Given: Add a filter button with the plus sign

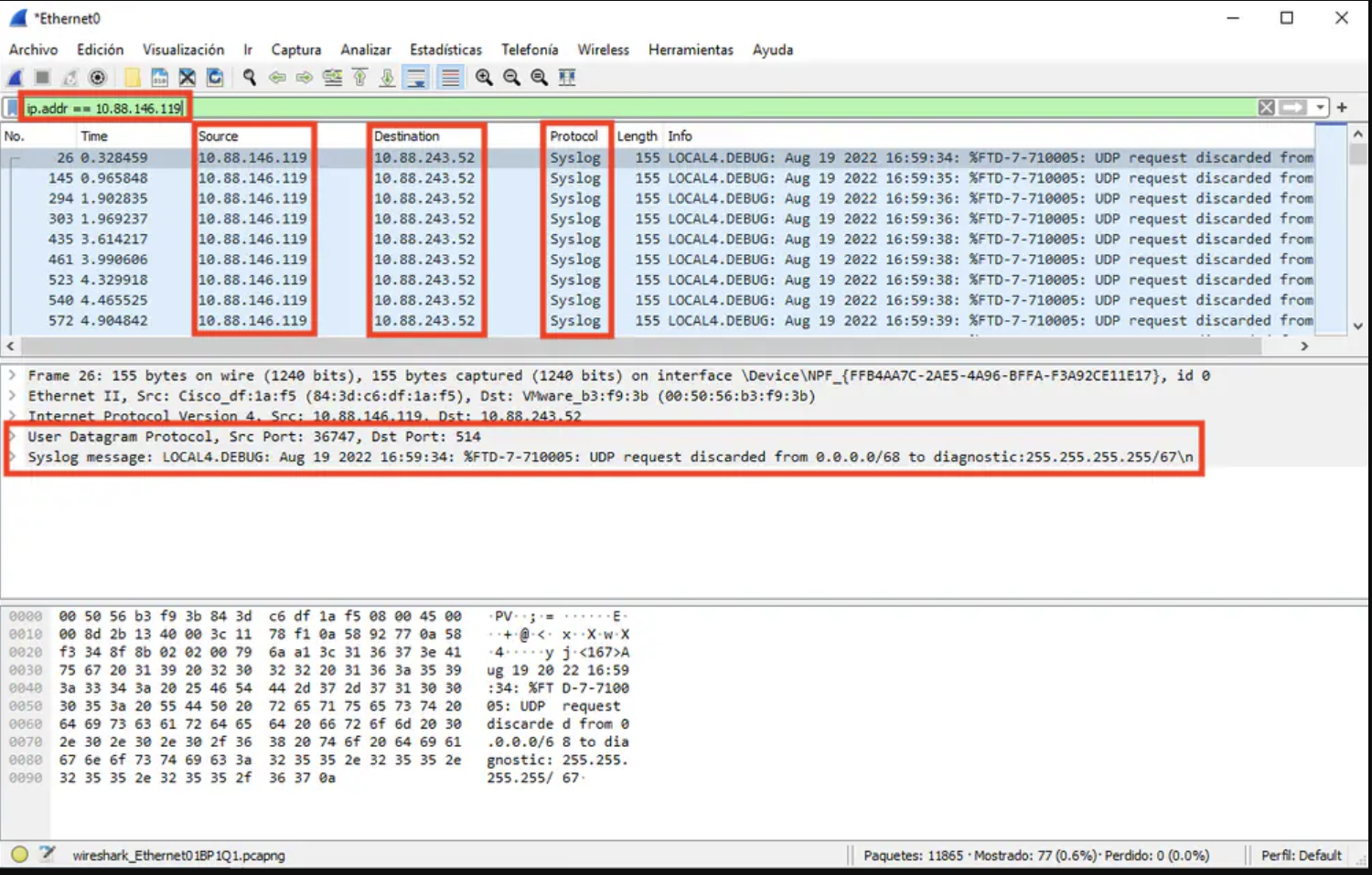Looking at the screenshot, I should 1342,108.
